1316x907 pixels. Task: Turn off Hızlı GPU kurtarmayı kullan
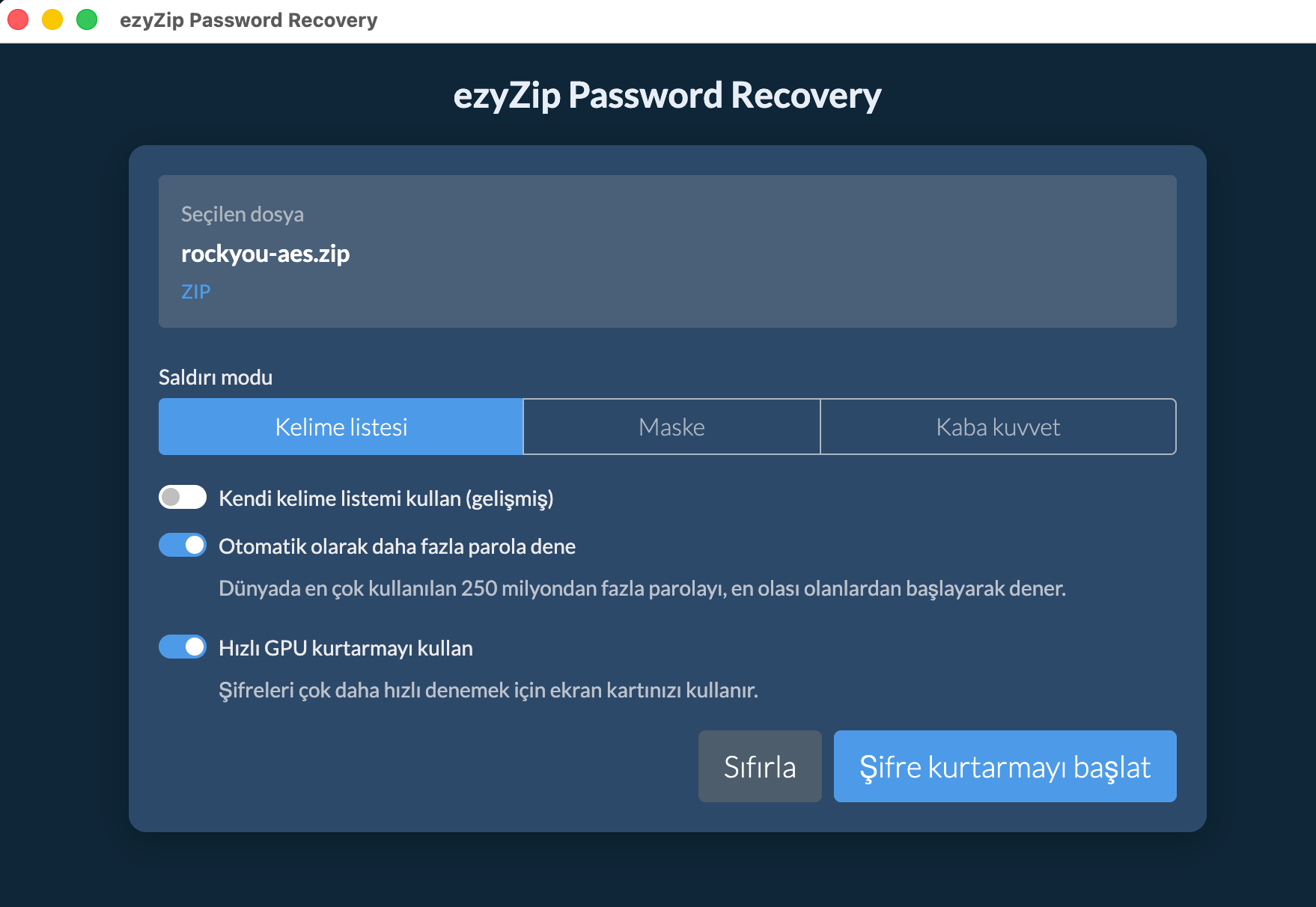coord(183,647)
